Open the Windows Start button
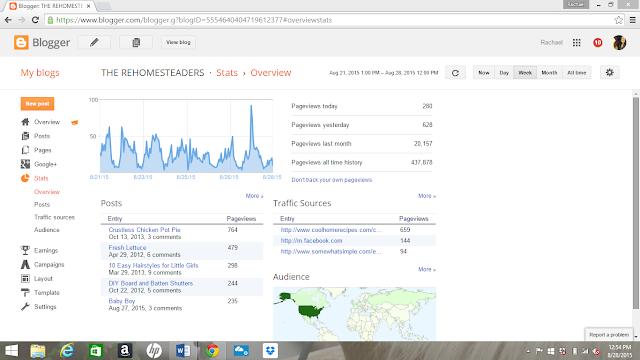Viewport: 640px width, 360px height. click(x=11, y=351)
